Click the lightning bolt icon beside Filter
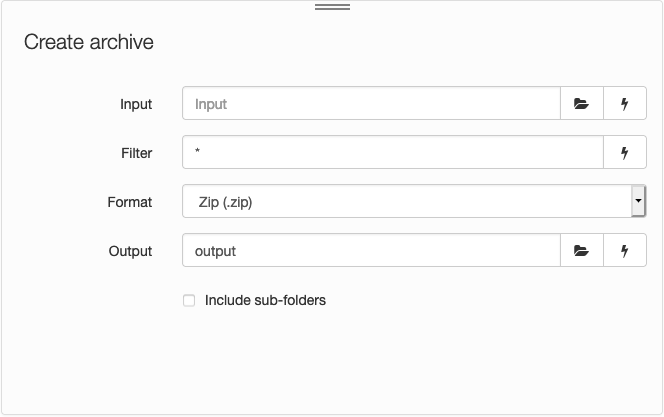Viewport: 664px width, 417px height. (x=625, y=152)
